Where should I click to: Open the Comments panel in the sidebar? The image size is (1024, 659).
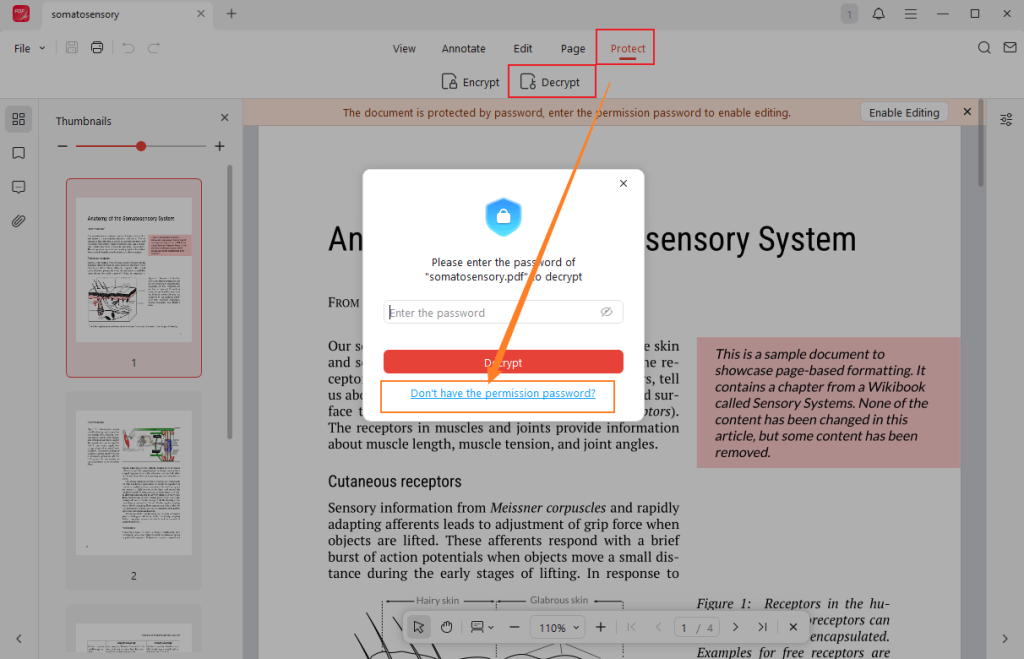point(18,187)
